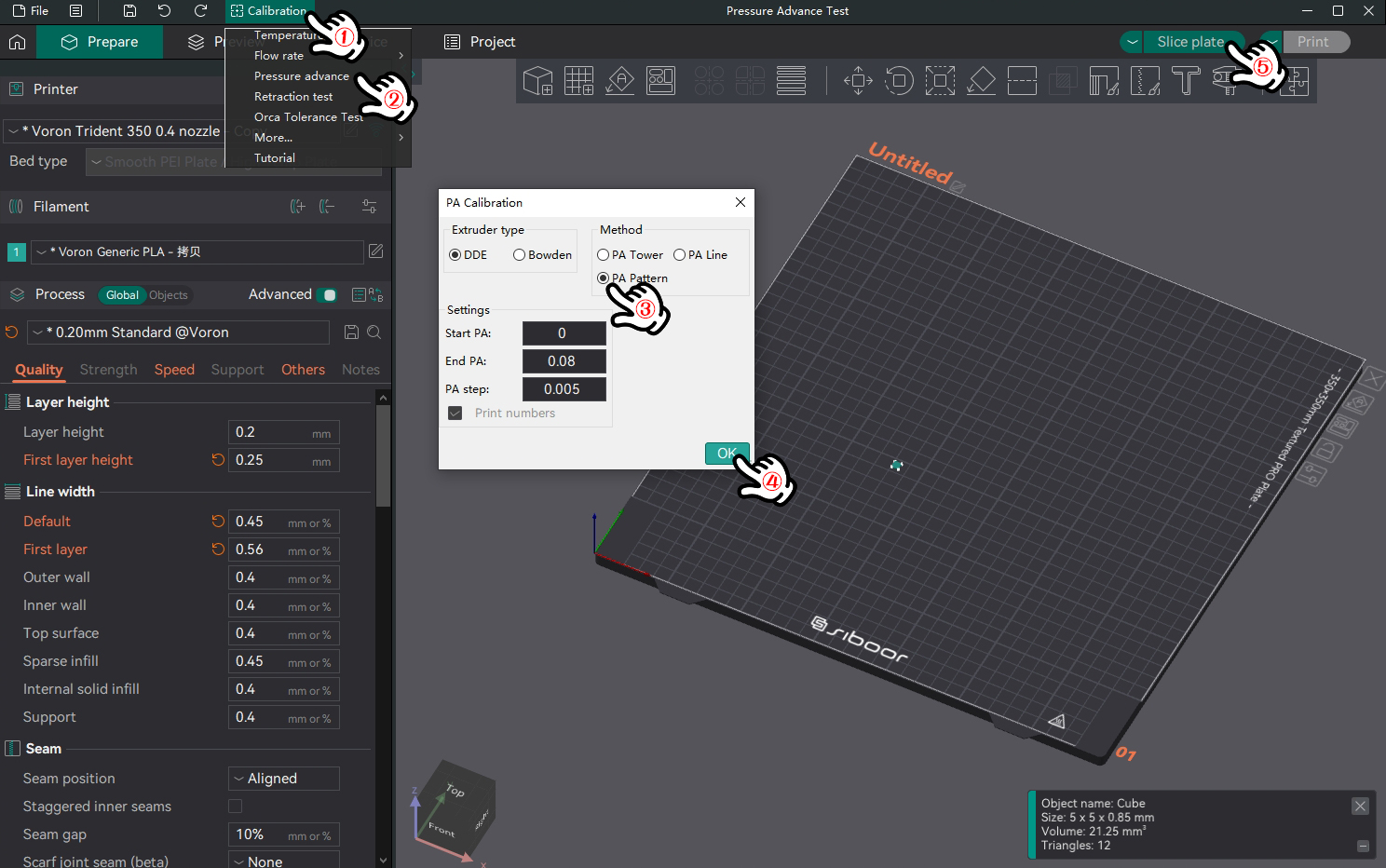This screenshot has width=1386, height=868.
Task: Click the edit filament preset icon
Action: coord(375,251)
